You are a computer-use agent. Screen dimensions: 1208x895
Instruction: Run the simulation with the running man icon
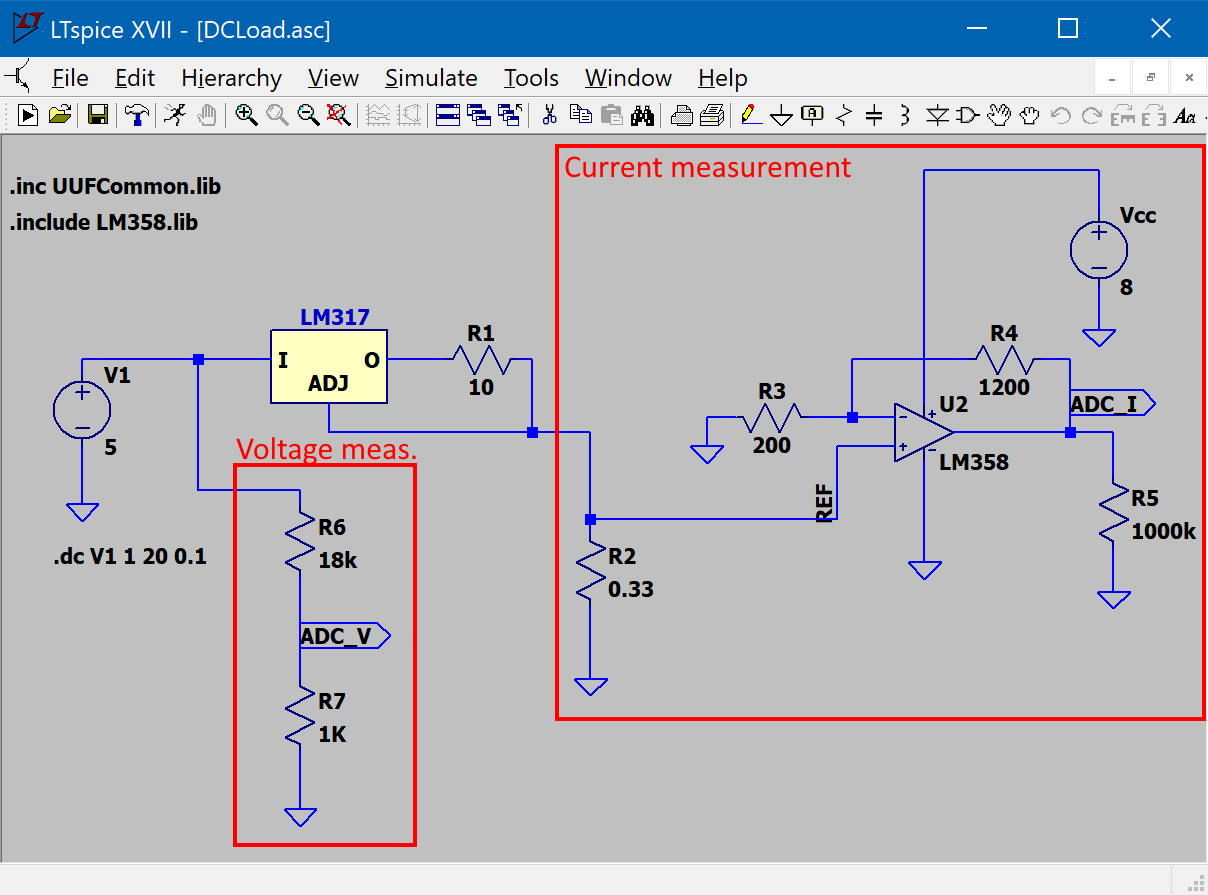pos(174,115)
